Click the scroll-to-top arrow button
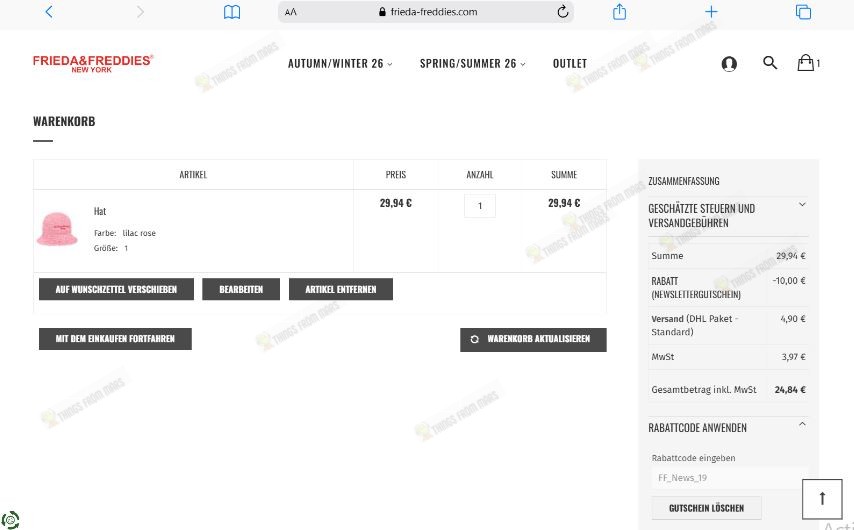 coord(822,499)
